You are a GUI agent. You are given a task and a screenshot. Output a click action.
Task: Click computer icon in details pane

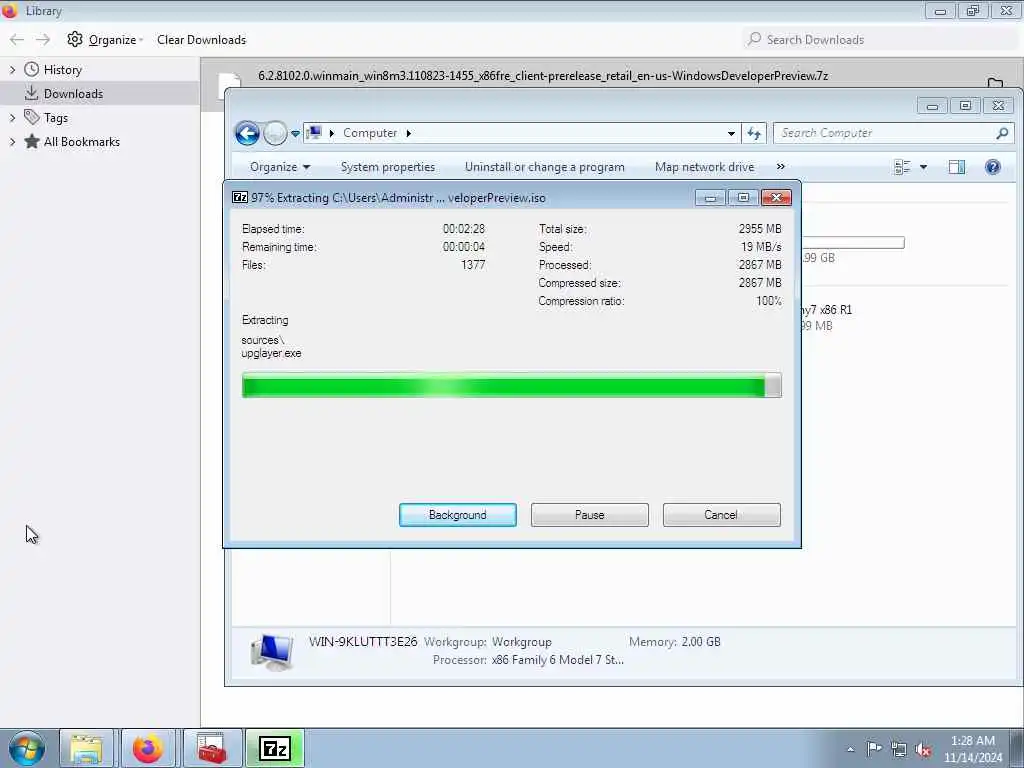[x=272, y=651]
